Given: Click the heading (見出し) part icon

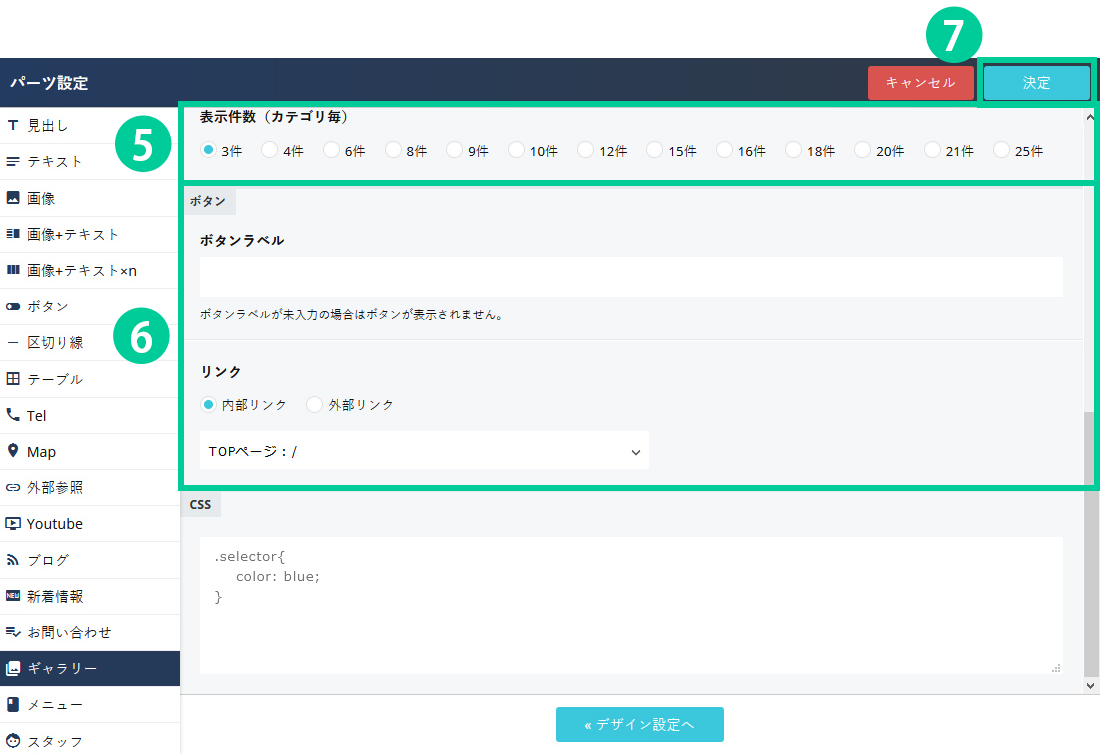Looking at the screenshot, I should (13, 126).
